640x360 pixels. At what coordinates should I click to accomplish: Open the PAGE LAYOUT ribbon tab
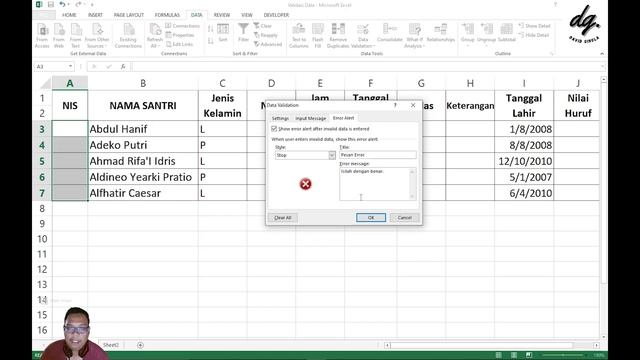coord(129,15)
